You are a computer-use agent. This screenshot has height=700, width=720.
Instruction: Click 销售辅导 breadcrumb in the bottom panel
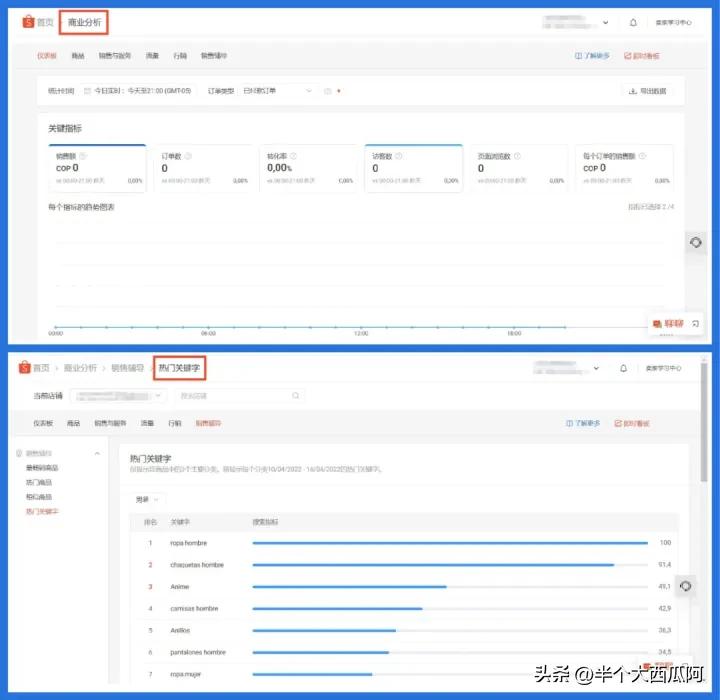point(128,368)
